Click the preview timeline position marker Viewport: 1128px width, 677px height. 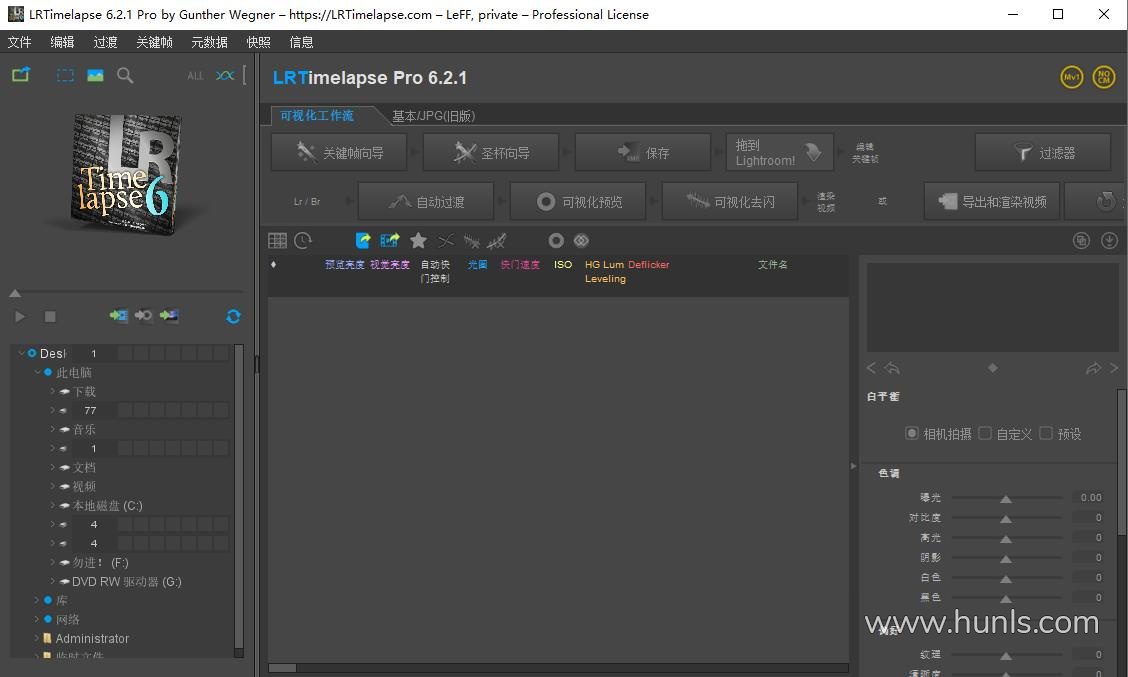(14, 293)
